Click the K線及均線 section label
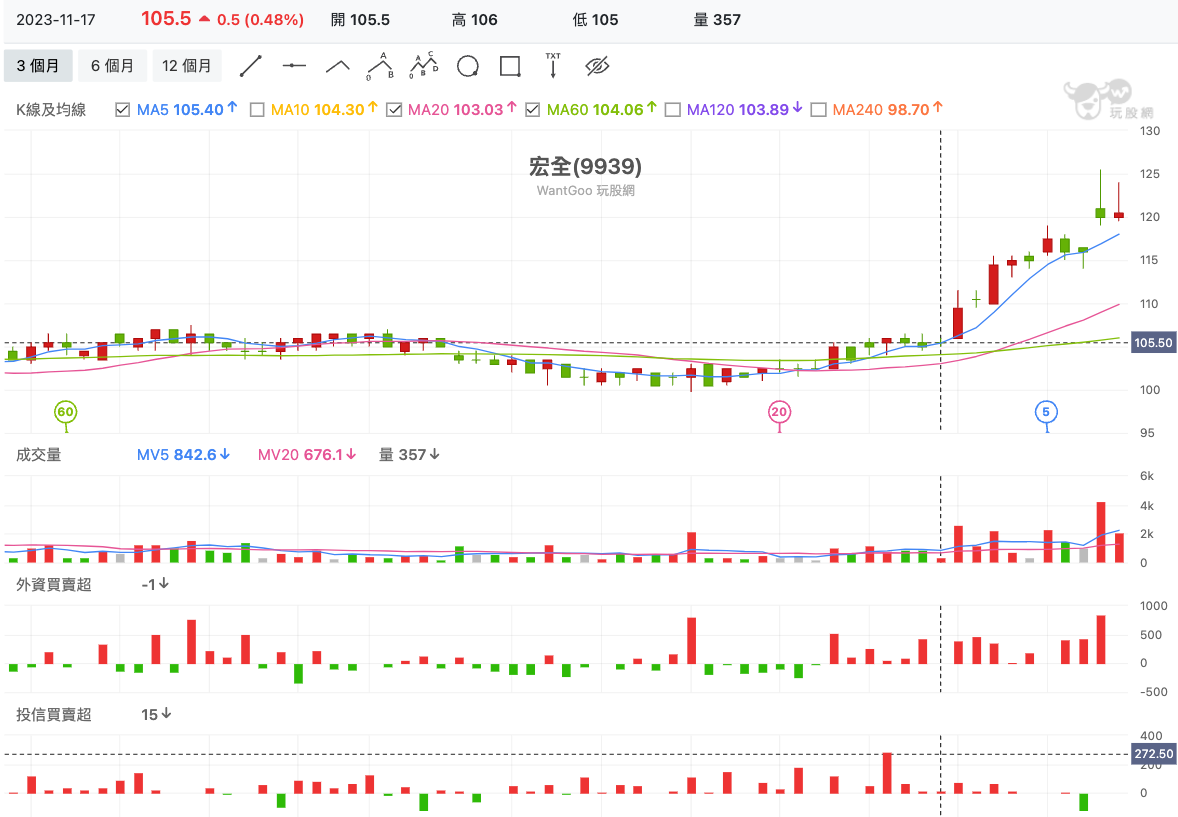Image resolution: width=1178 pixels, height=817 pixels. coord(51,110)
